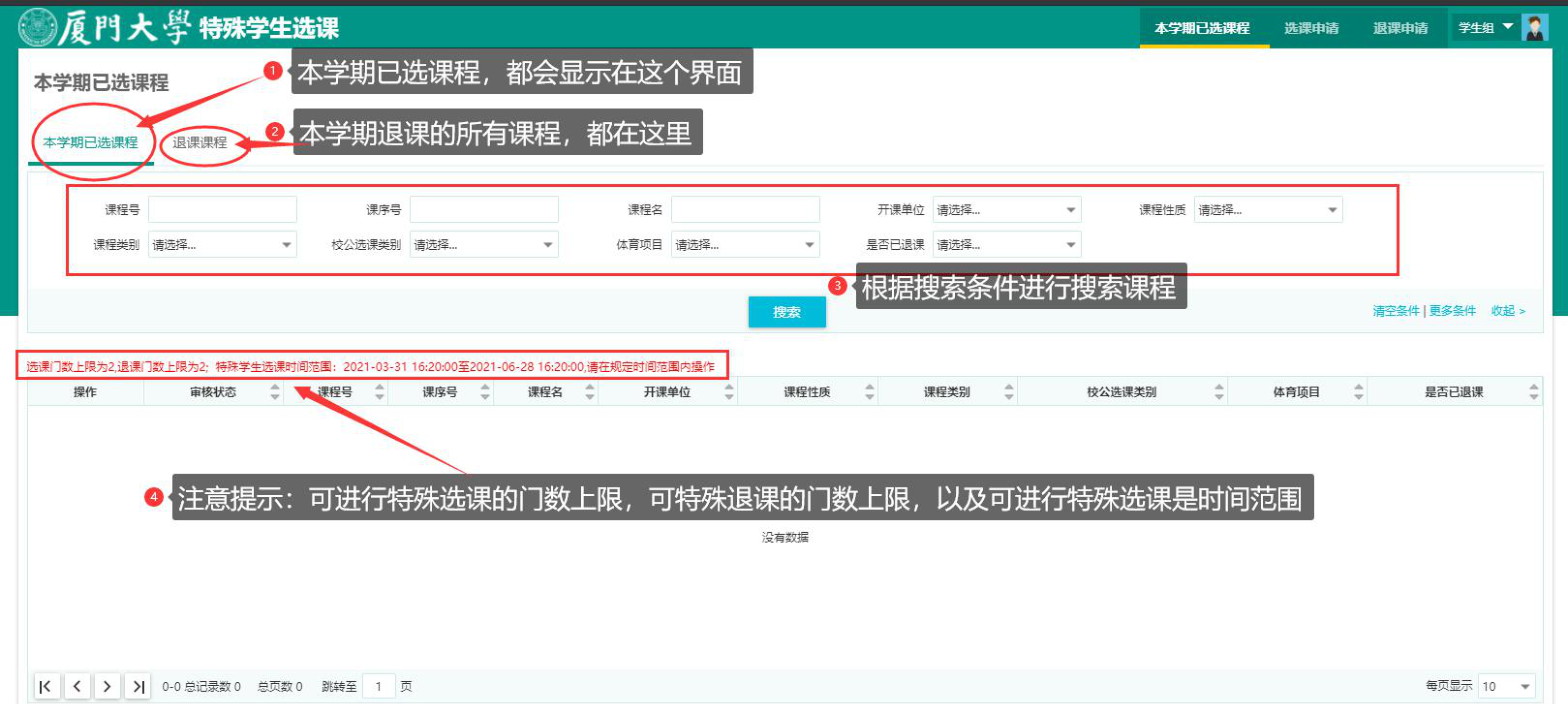Go to the previous page icon
The height and width of the screenshot is (704, 1568).
coord(77,686)
